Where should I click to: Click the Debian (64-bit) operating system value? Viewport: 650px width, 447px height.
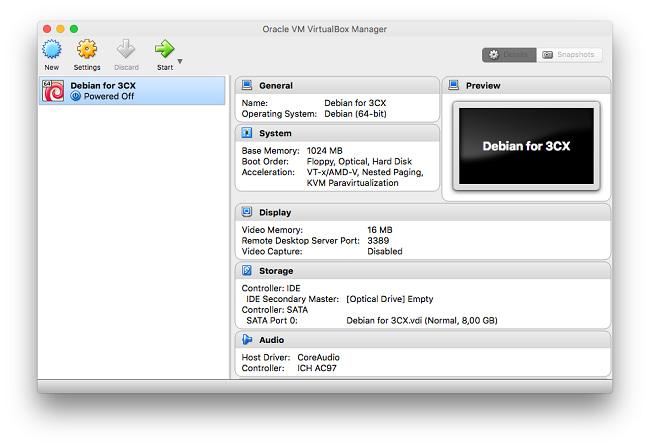[355, 114]
